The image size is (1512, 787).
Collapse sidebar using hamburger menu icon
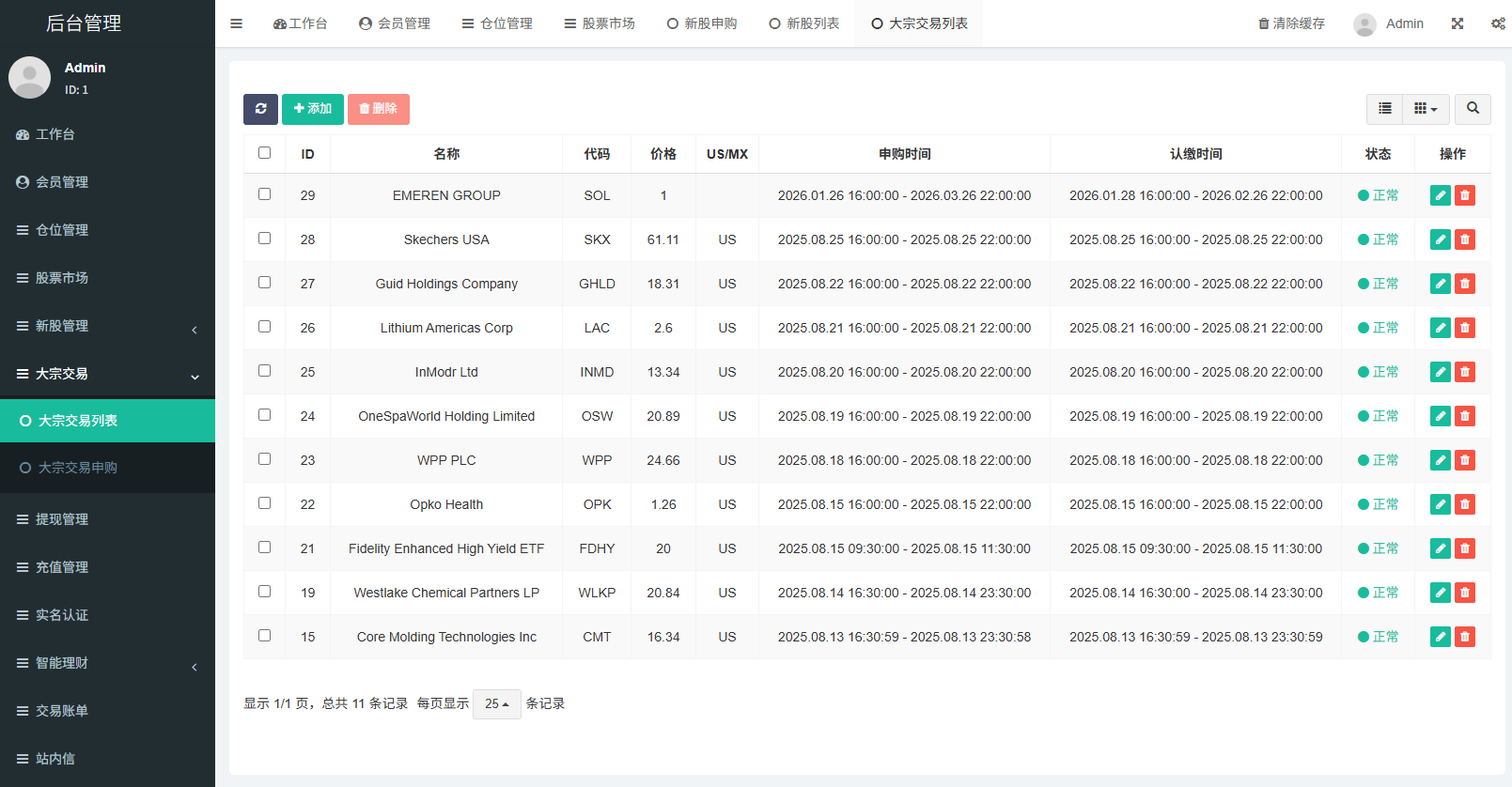(237, 23)
